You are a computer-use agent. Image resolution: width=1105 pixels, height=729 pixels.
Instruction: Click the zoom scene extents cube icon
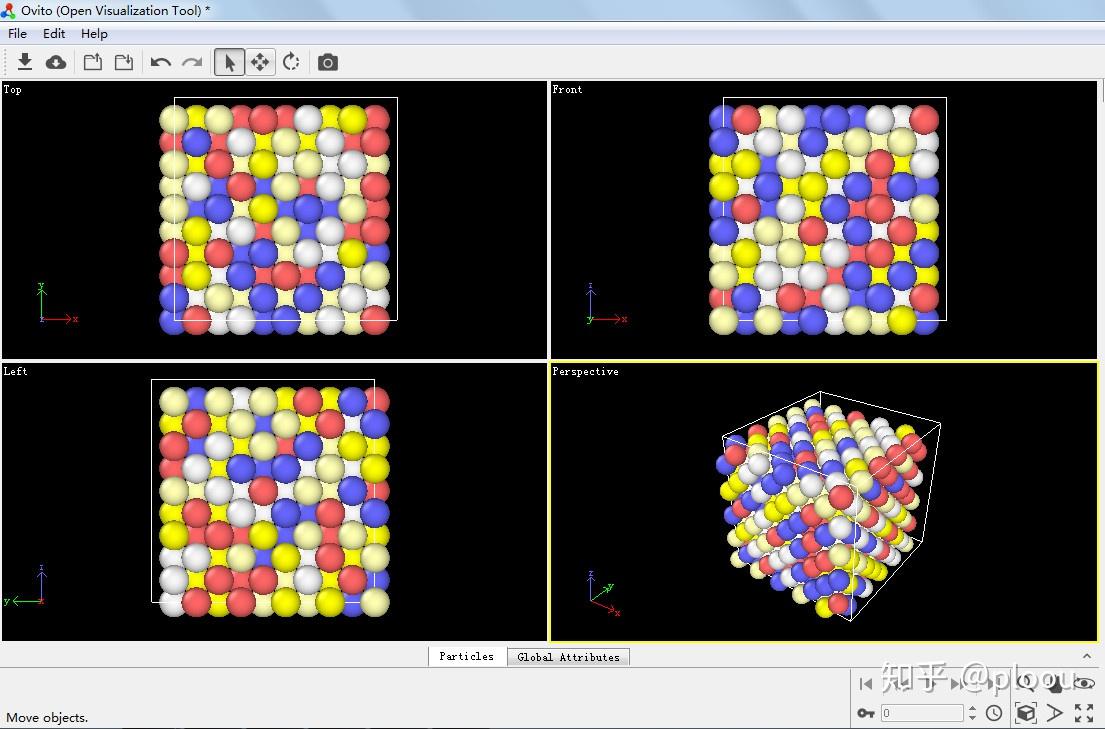click(x=1026, y=713)
